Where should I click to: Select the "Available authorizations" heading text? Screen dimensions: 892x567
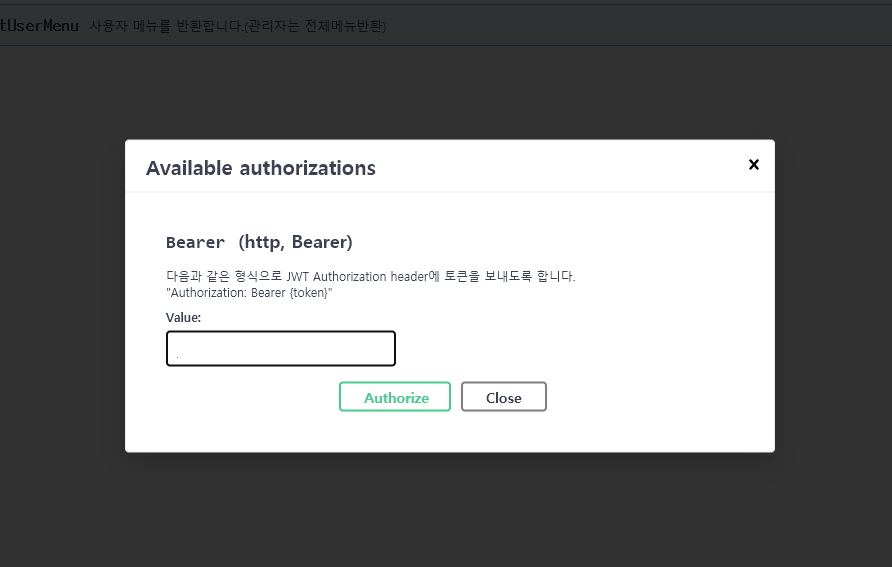coord(261,168)
